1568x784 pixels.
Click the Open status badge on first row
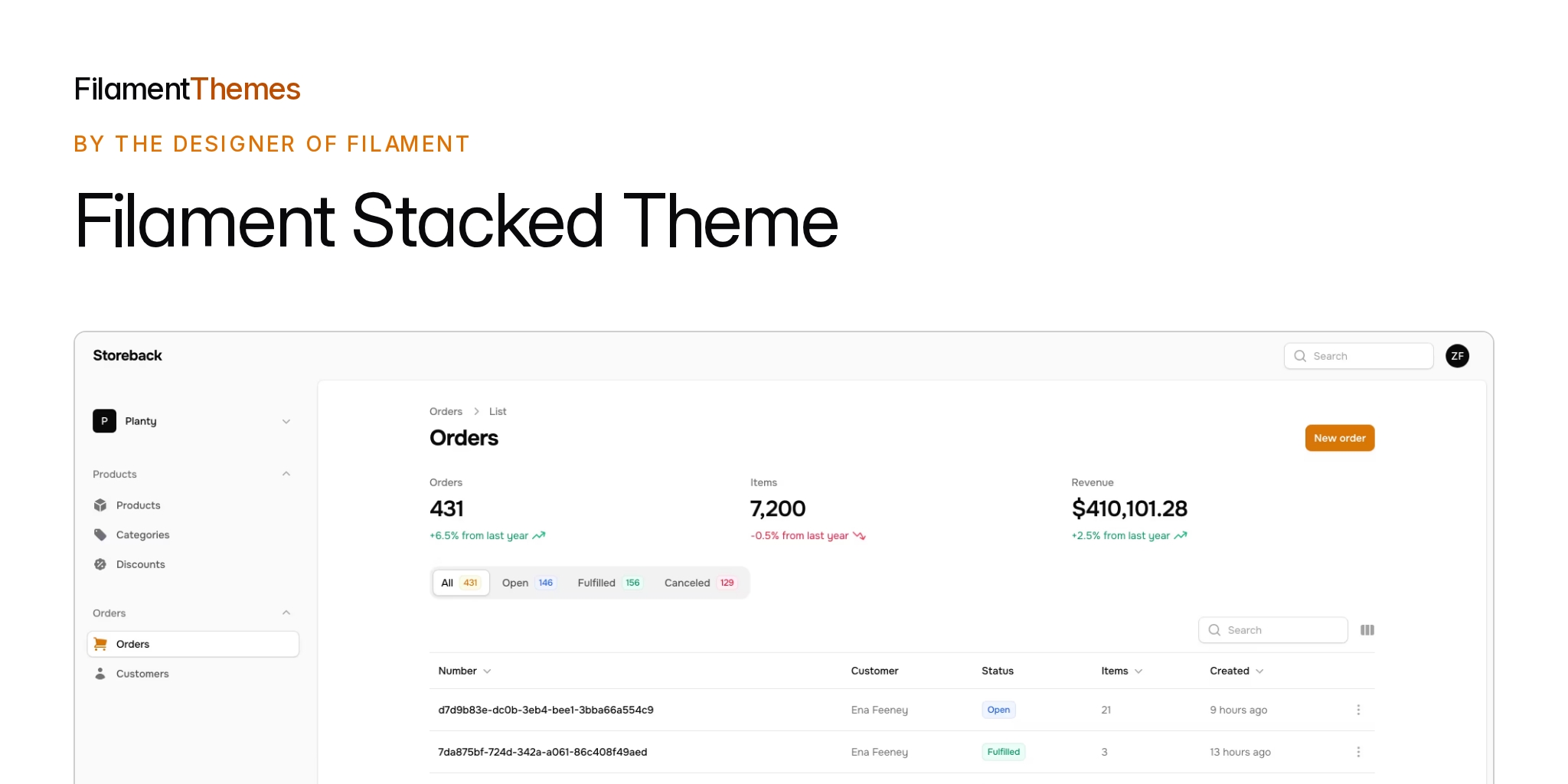tap(998, 710)
